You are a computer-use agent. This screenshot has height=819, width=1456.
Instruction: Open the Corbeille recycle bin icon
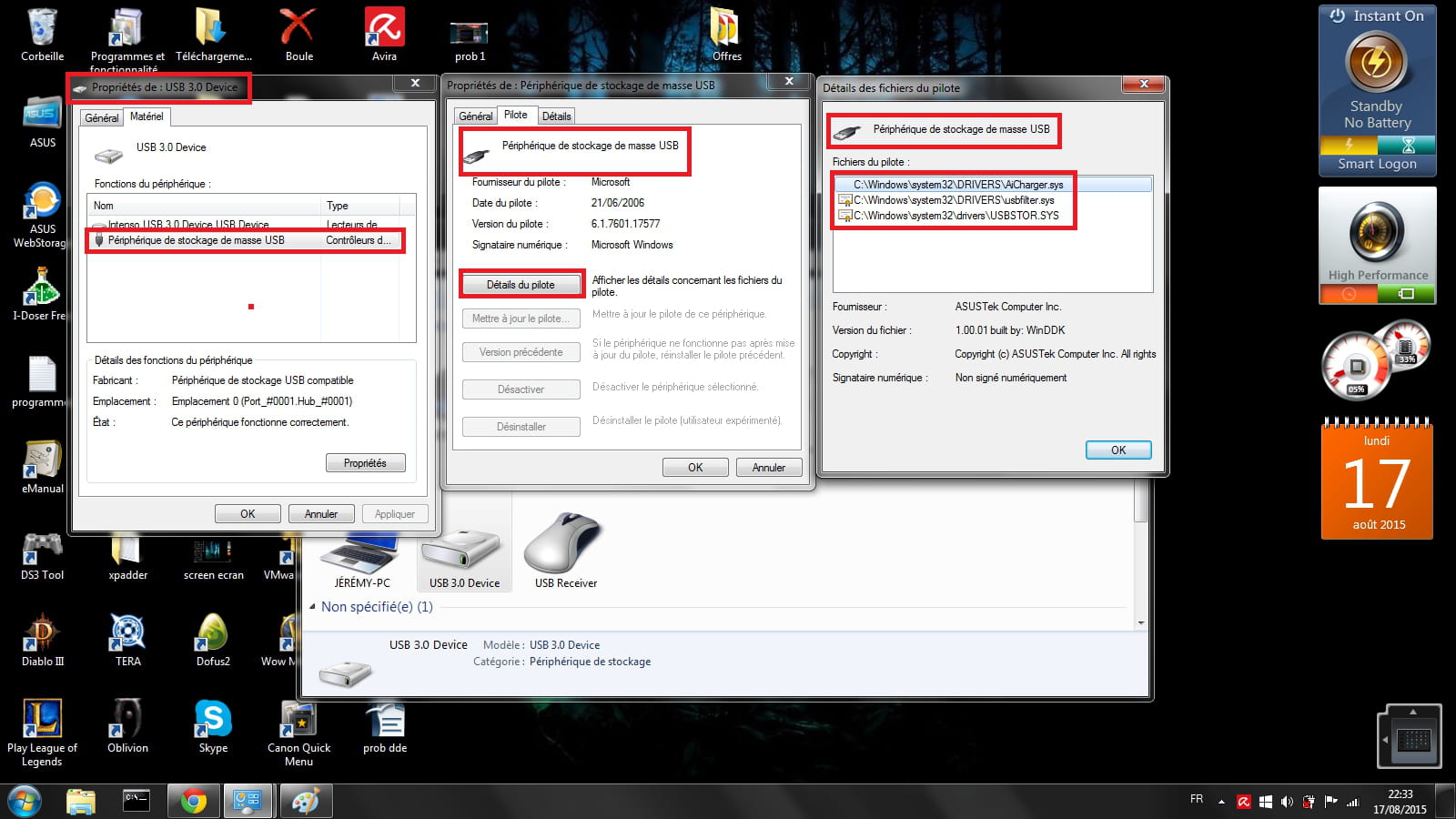(43, 35)
